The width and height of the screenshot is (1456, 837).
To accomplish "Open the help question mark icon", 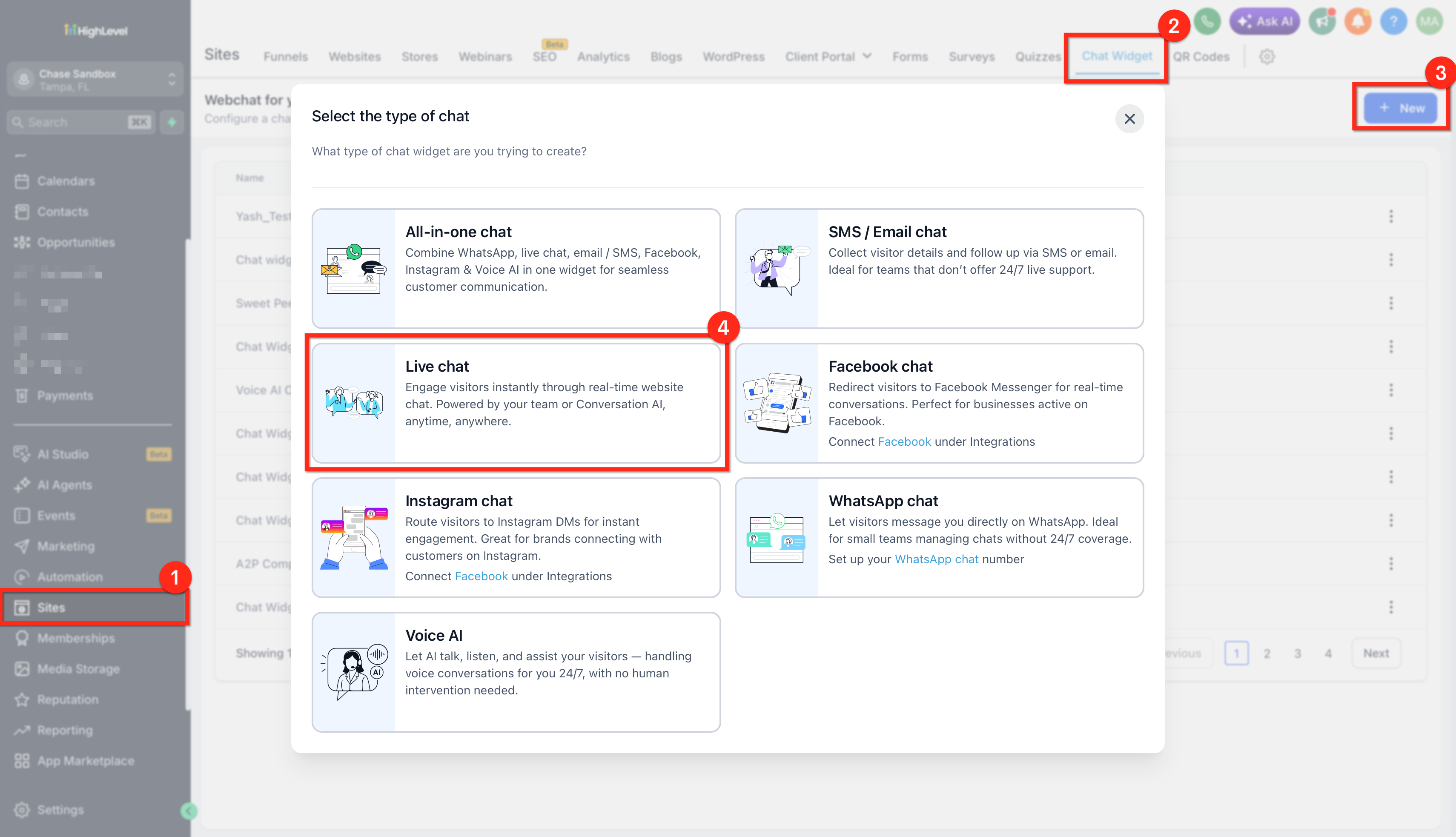I will click(x=1393, y=22).
